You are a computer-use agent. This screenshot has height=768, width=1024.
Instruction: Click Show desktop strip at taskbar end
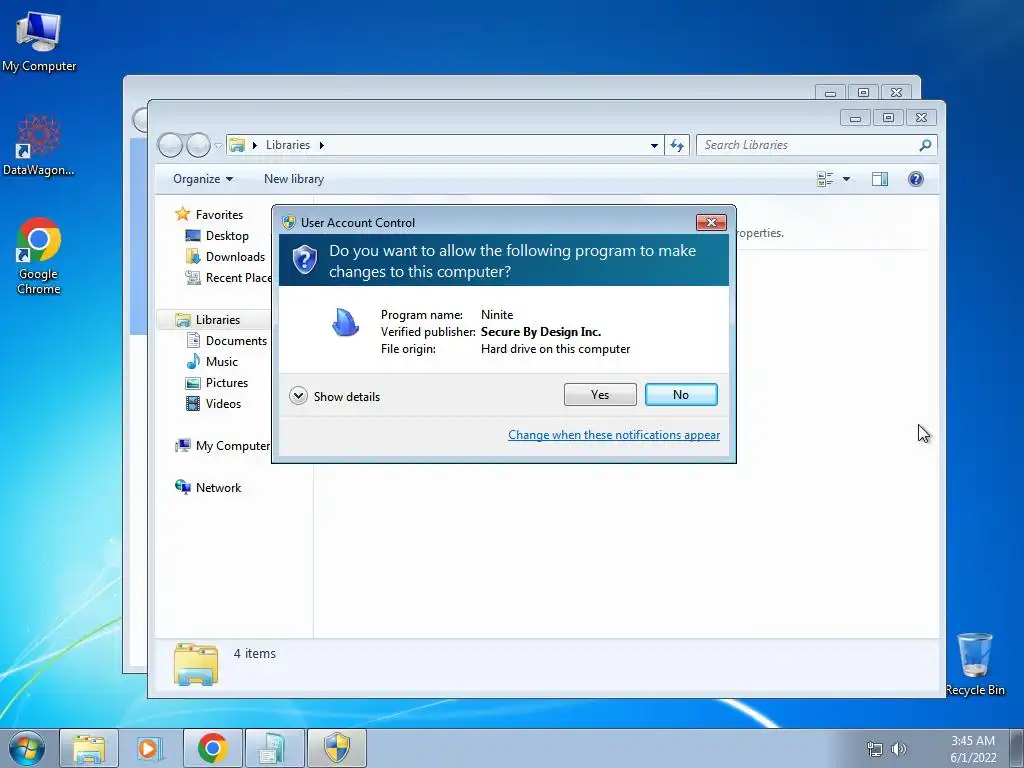coord(1017,748)
